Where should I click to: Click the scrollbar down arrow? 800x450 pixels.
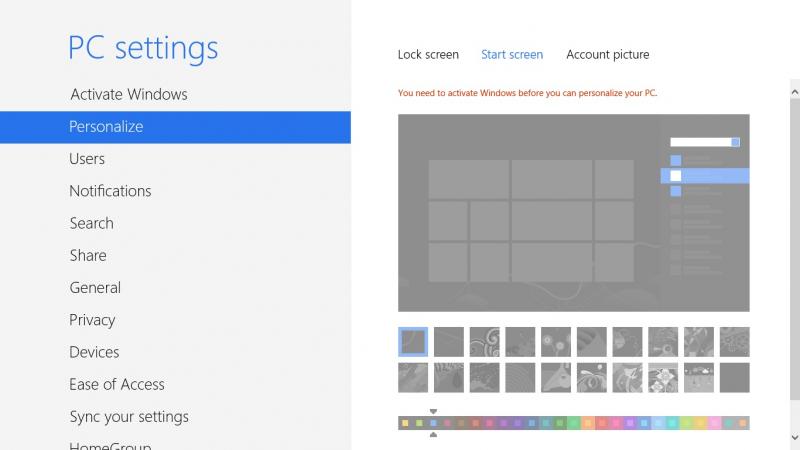(x=794, y=437)
